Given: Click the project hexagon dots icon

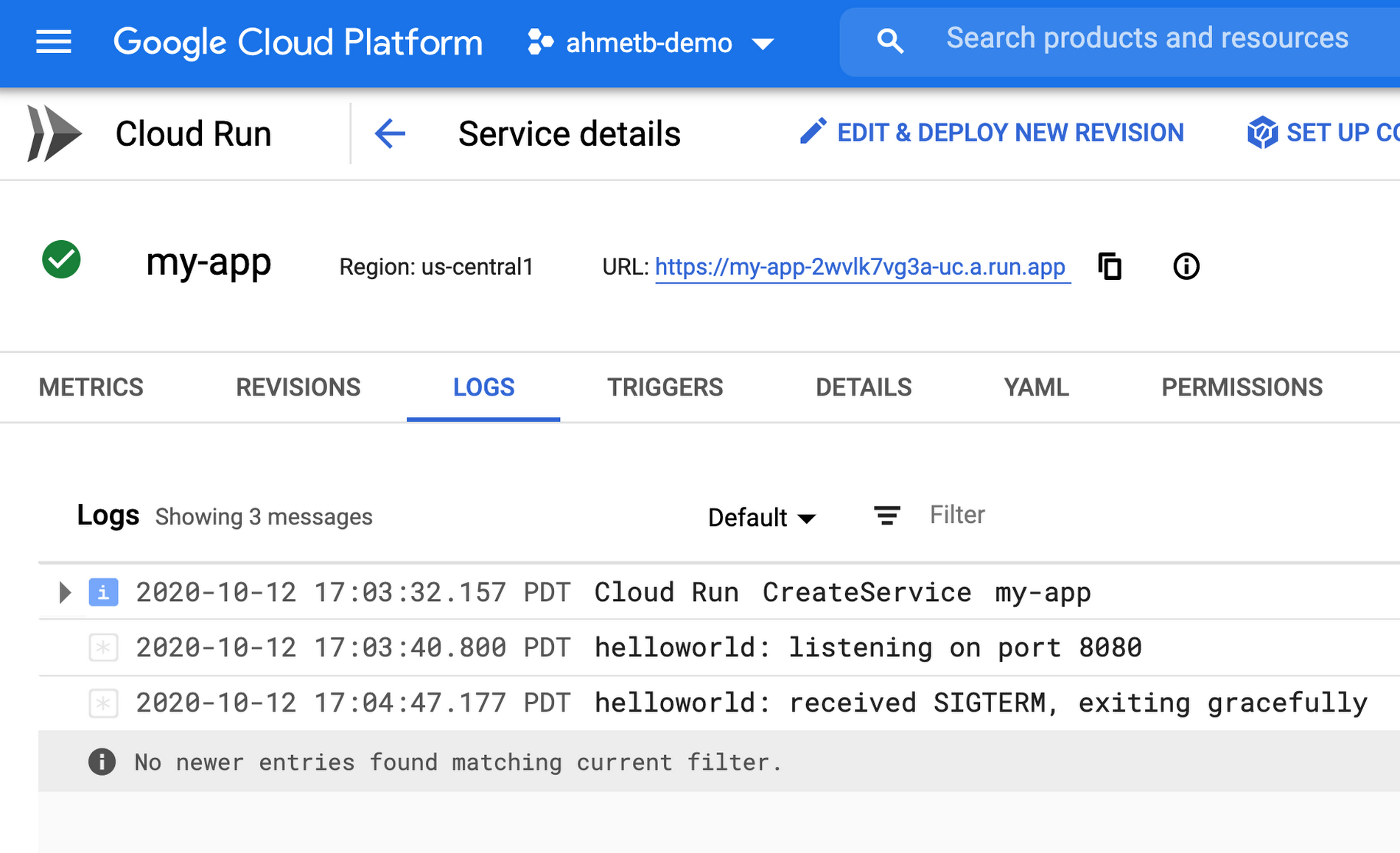Looking at the screenshot, I should click(x=540, y=42).
